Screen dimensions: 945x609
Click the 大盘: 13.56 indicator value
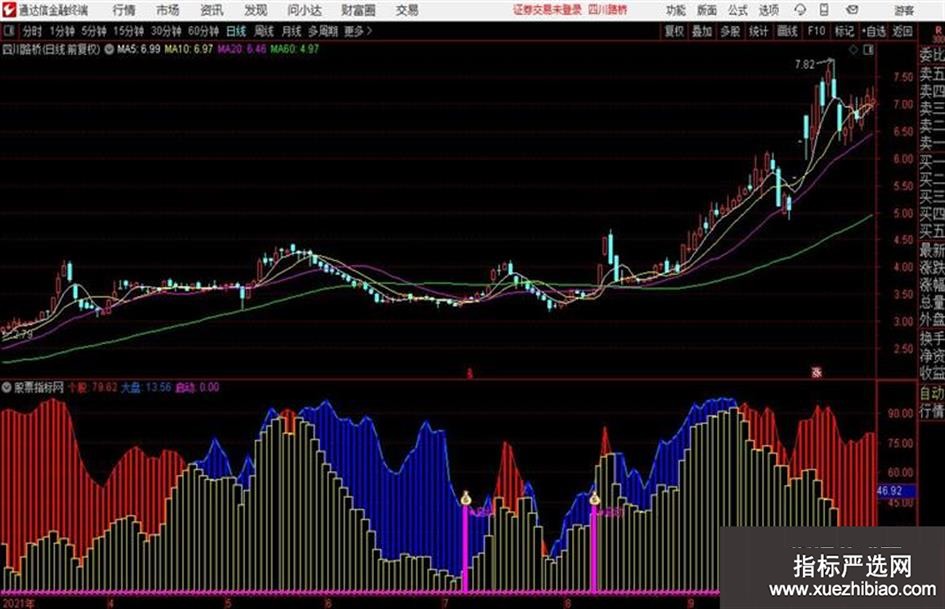tap(146, 387)
